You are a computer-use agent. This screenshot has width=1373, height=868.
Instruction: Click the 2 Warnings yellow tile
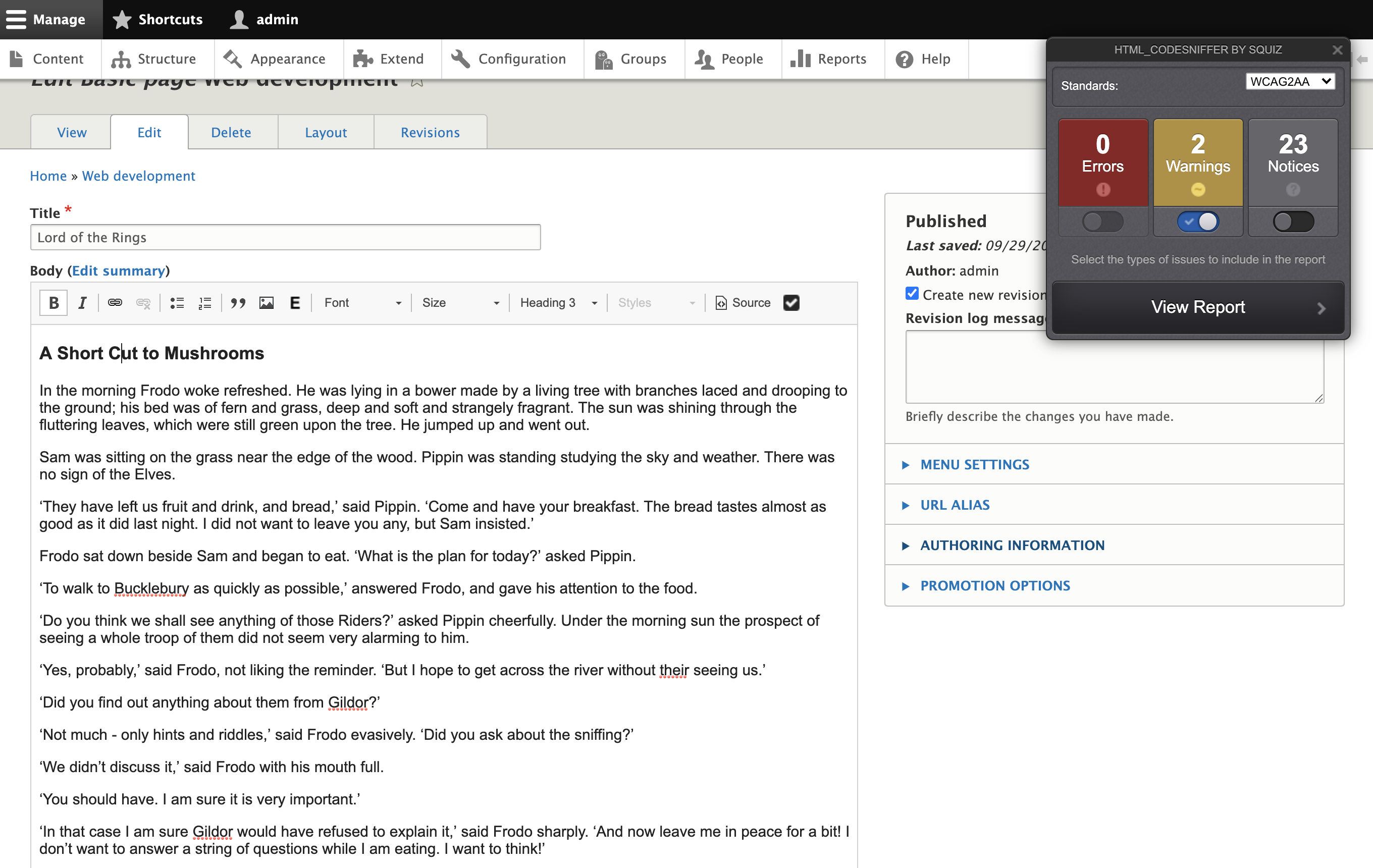coord(1198,162)
